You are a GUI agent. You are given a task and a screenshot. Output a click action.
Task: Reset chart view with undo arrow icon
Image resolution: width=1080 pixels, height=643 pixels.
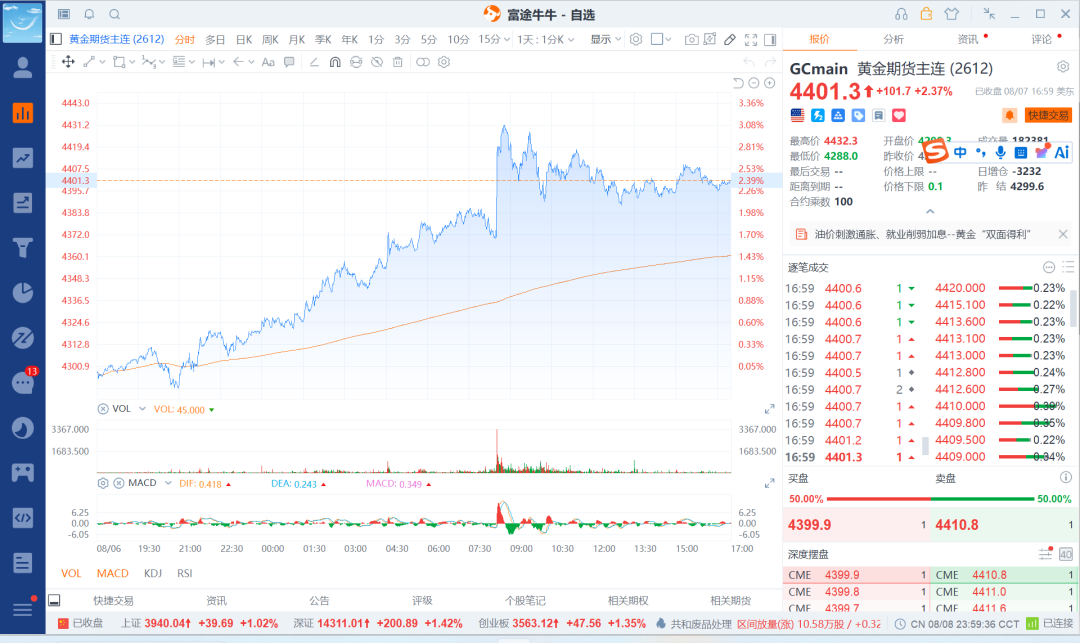coord(738,83)
